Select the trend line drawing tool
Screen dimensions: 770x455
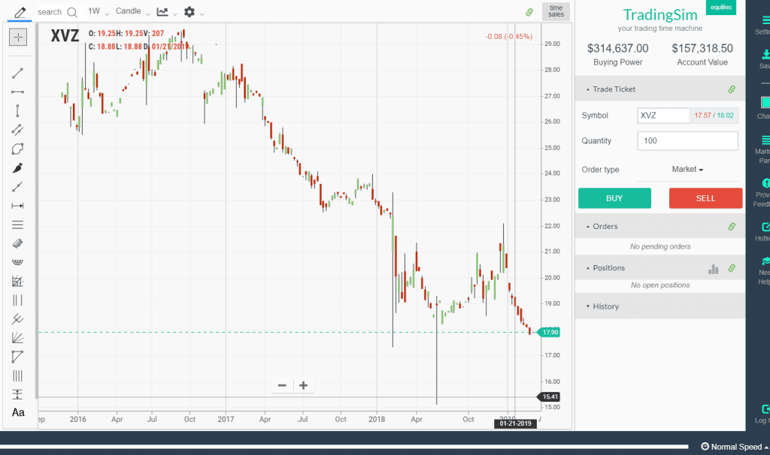(x=18, y=73)
